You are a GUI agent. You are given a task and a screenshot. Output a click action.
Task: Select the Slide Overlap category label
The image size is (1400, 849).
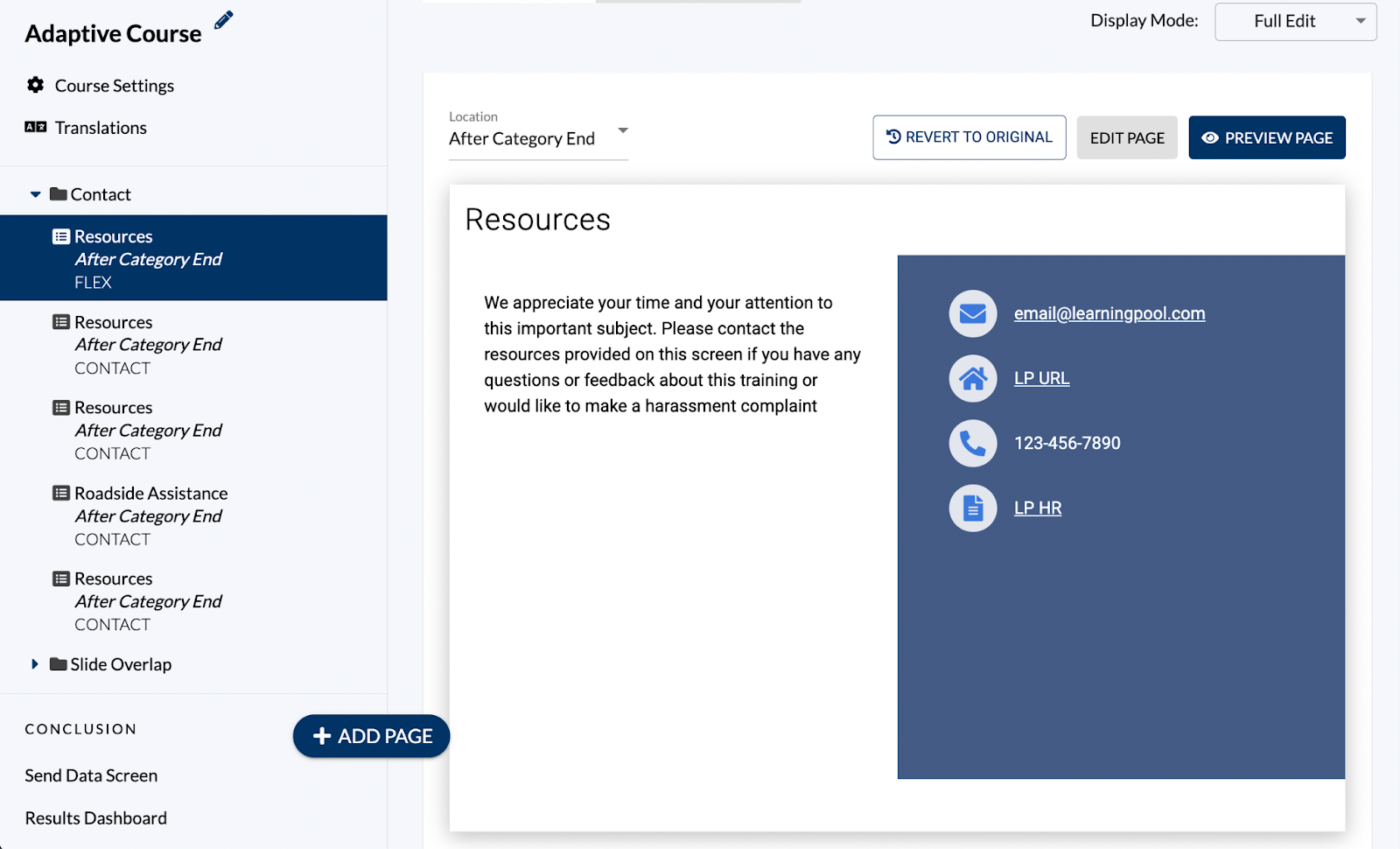click(x=121, y=664)
